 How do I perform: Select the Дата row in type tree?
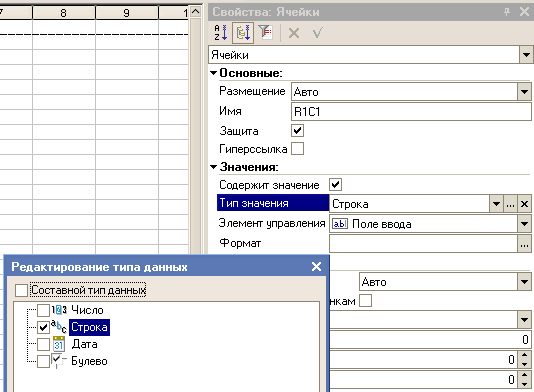point(84,344)
